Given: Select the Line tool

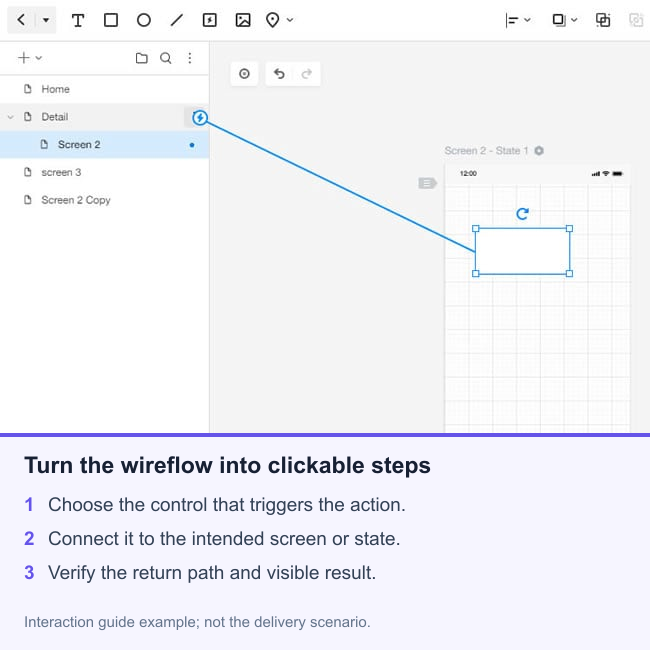Looking at the screenshot, I should (x=177, y=20).
